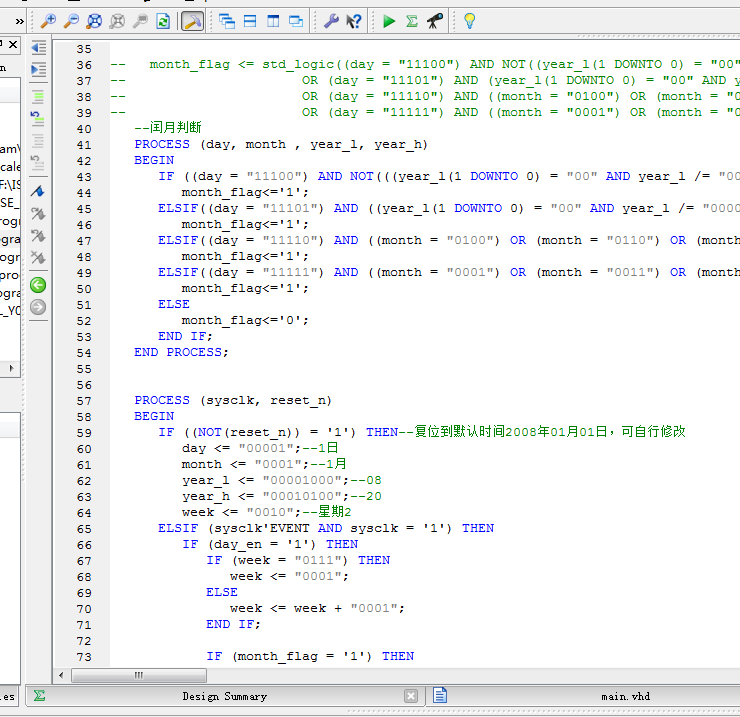Click the What's This help cursor icon
This screenshot has width=740, height=717.
click(354, 20)
